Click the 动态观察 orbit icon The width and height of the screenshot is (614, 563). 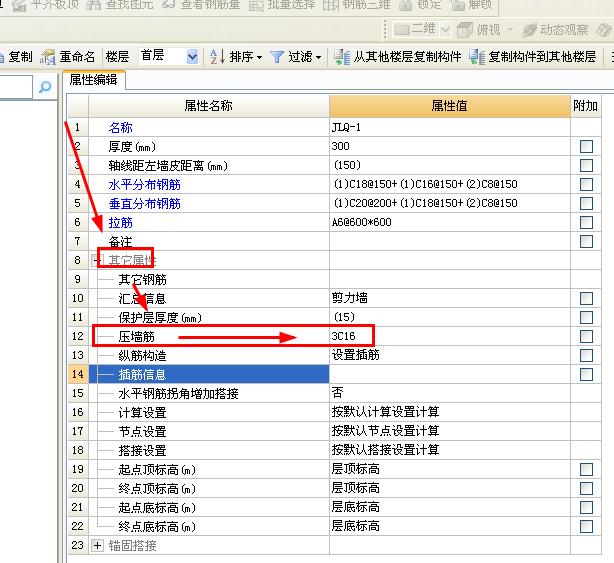click(x=529, y=30)
